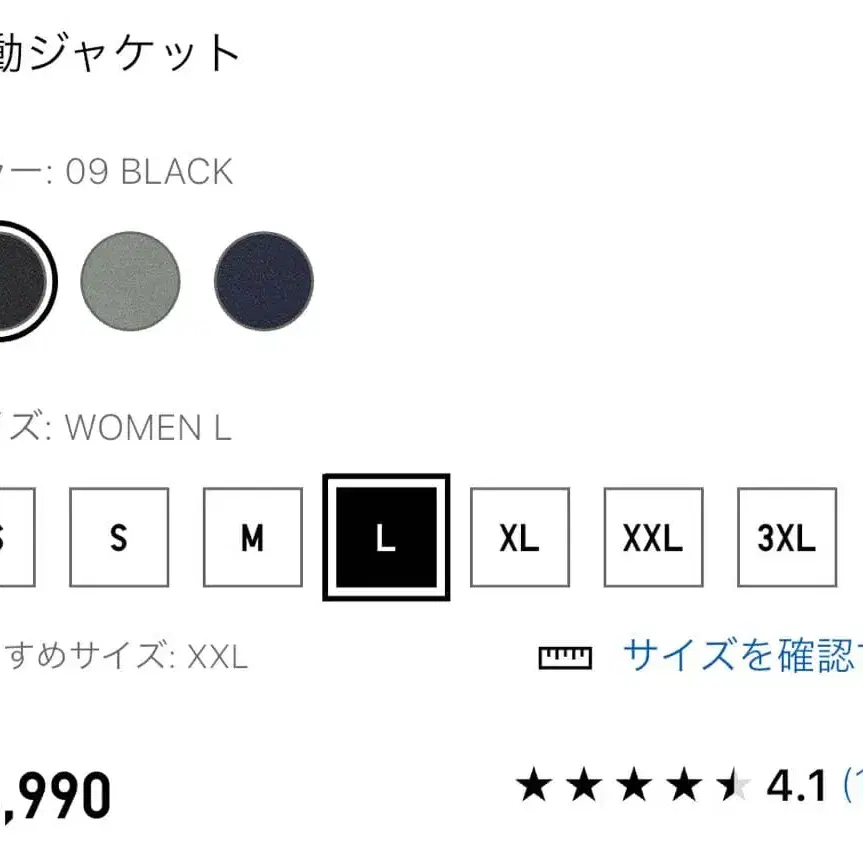Click the 4.1 rating score
The width and height of the screenshot is (863, 863).
coord(796,786)
